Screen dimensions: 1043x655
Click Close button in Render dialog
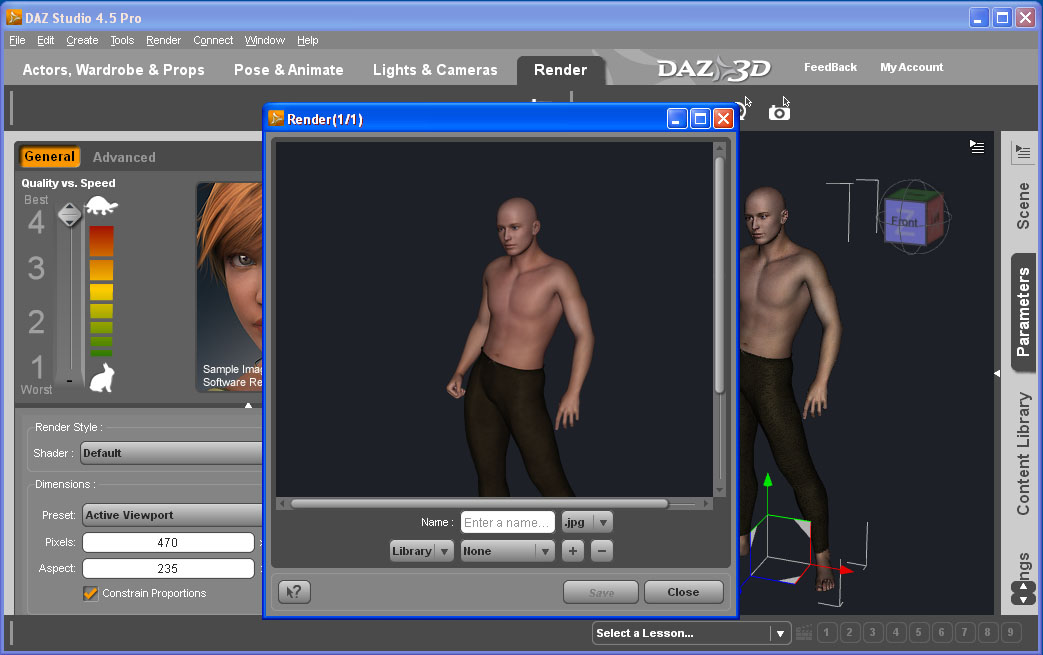683,592
